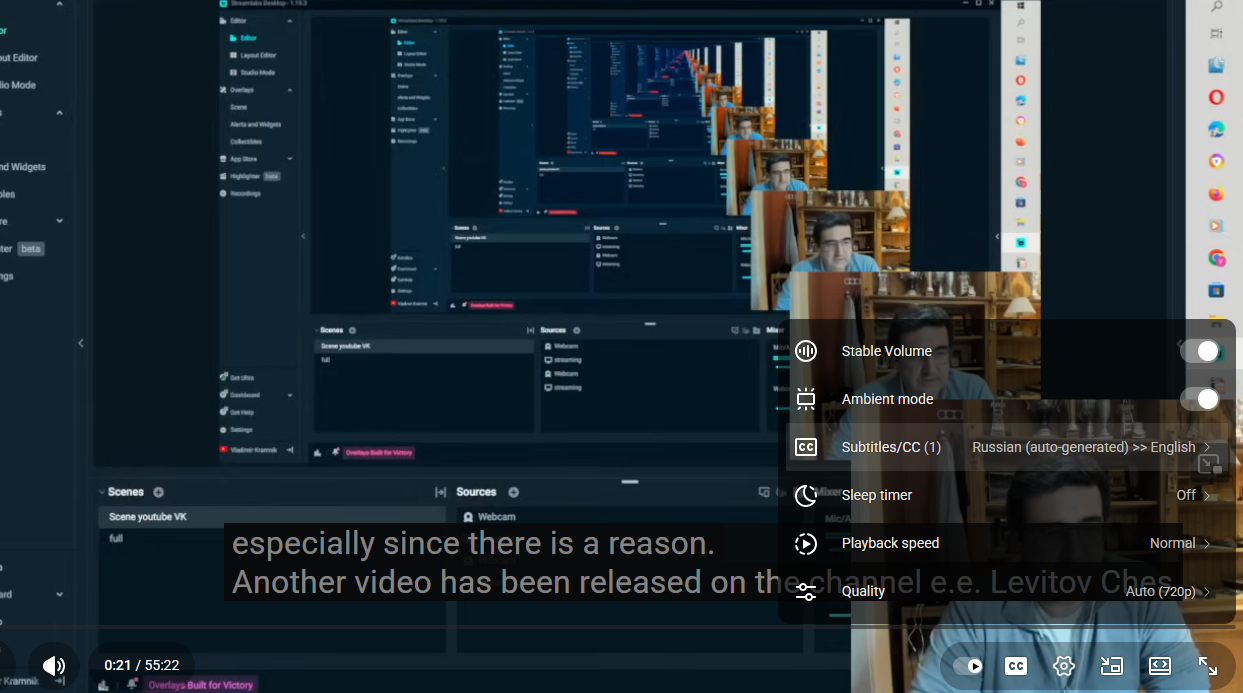Click the Task View icon in the rightmost taskbar strip
The width and height of the screenshot is (1243, 693).
click(1216, 34)
